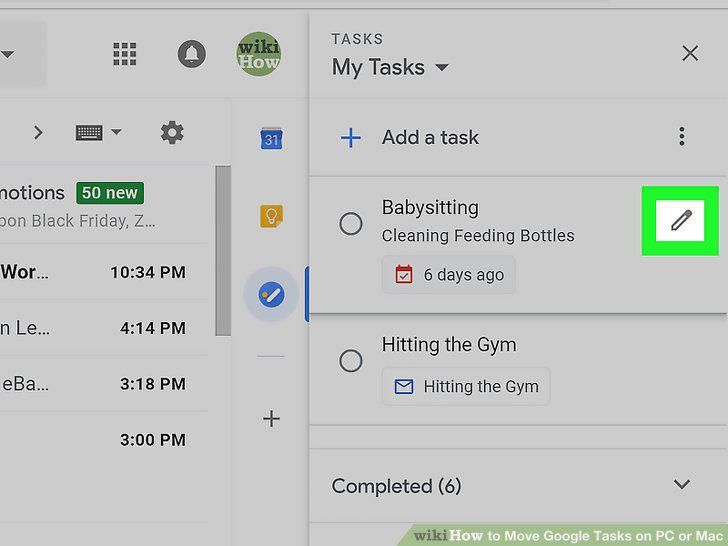Open the tasks three-dot options menu
The width and height of the screenshot is (728, 546).
pyautogui.click(x=682, y=136)
